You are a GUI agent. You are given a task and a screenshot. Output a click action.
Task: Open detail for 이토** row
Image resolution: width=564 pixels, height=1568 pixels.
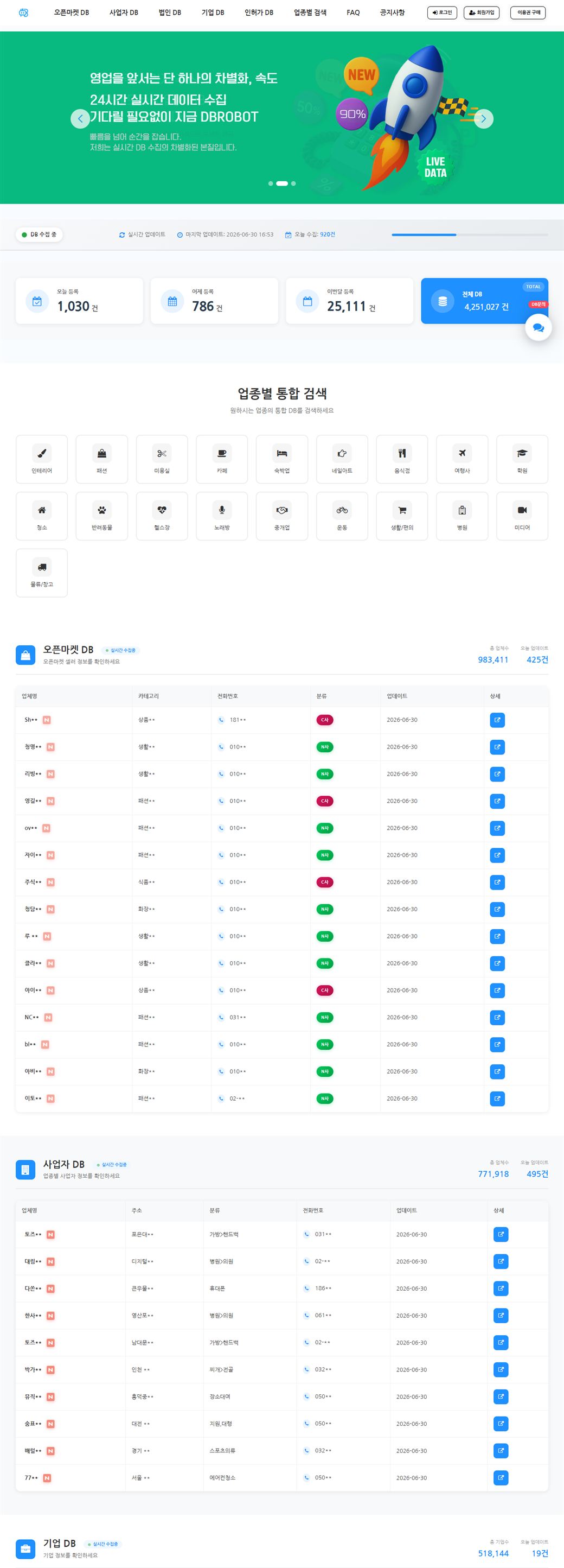pyautogui.click(x=497, y=1099)
